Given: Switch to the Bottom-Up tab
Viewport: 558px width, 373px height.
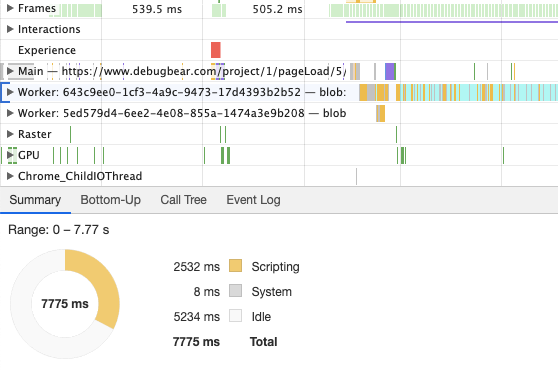Looking at the screenshot, I should 111,200.
